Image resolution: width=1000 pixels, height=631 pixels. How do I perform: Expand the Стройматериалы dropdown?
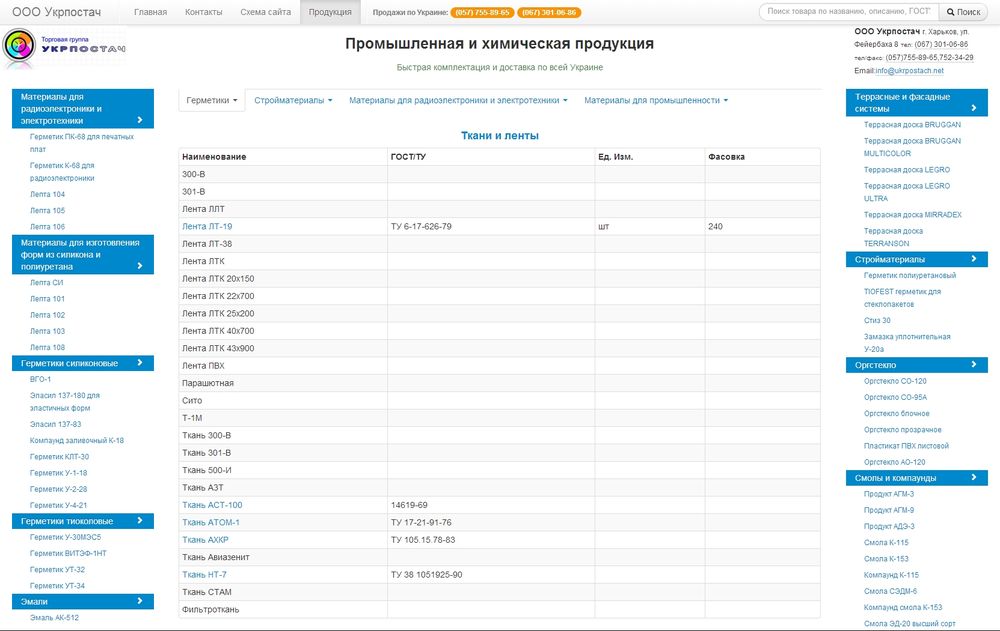coord(293,100)
